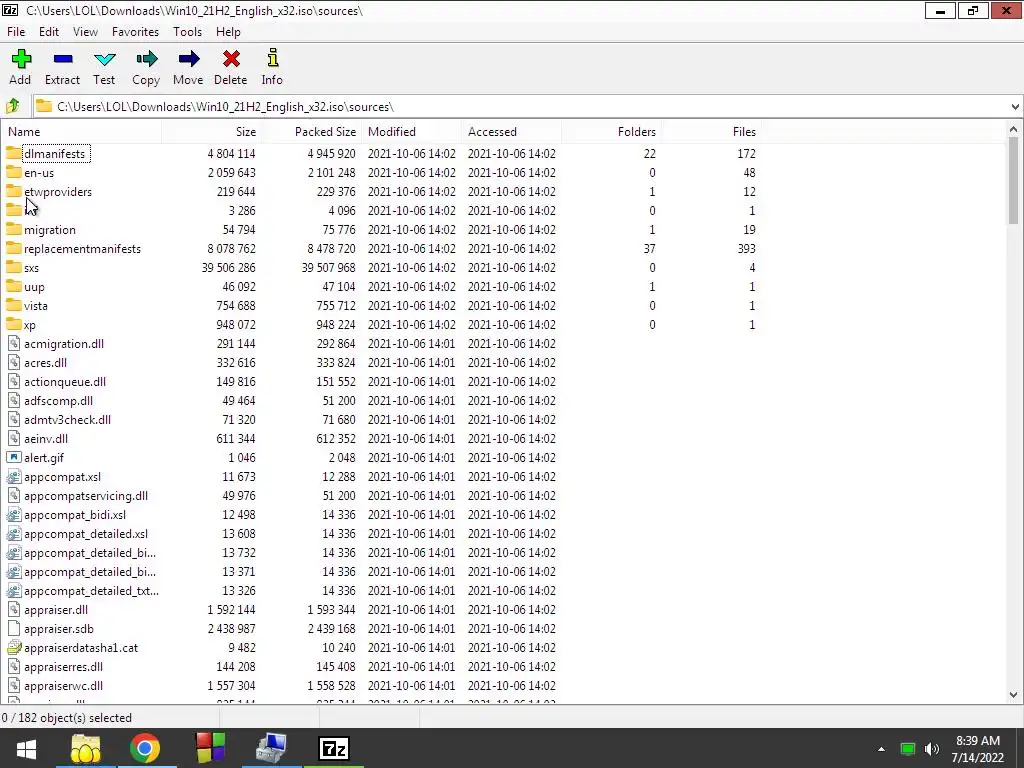The height and width of the screenshot is (768, 1024).
Task: Open the Help menu
Action: (x=228, y=31)
